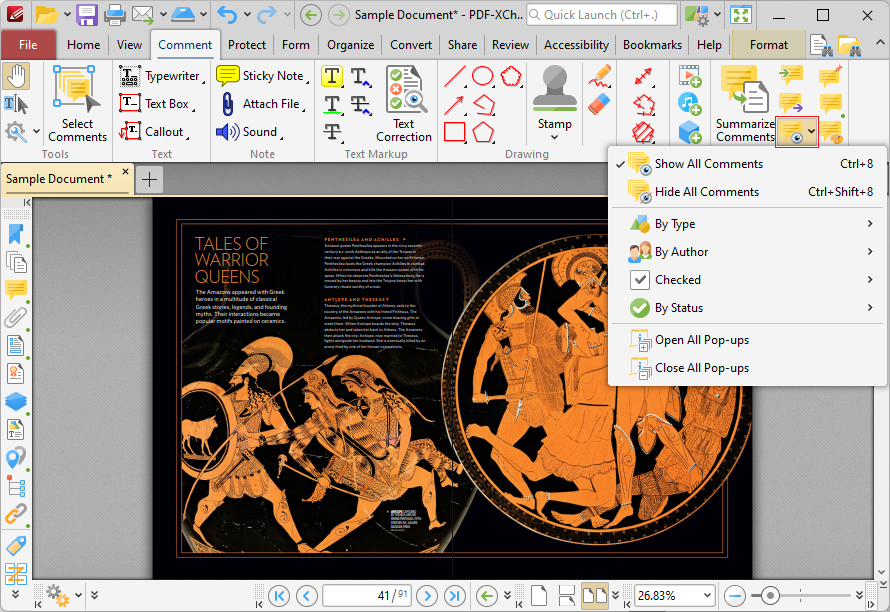The height and width of the screenshot is (612, 890).
Task: Click the vertical scrollbar down arrow
Action: (881, 572)
